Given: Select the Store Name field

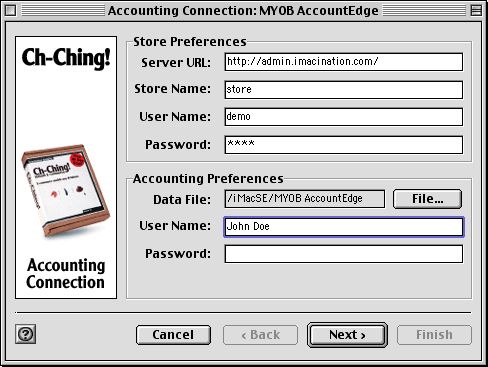Looking at the screenshot, I should tap(344, 89).
